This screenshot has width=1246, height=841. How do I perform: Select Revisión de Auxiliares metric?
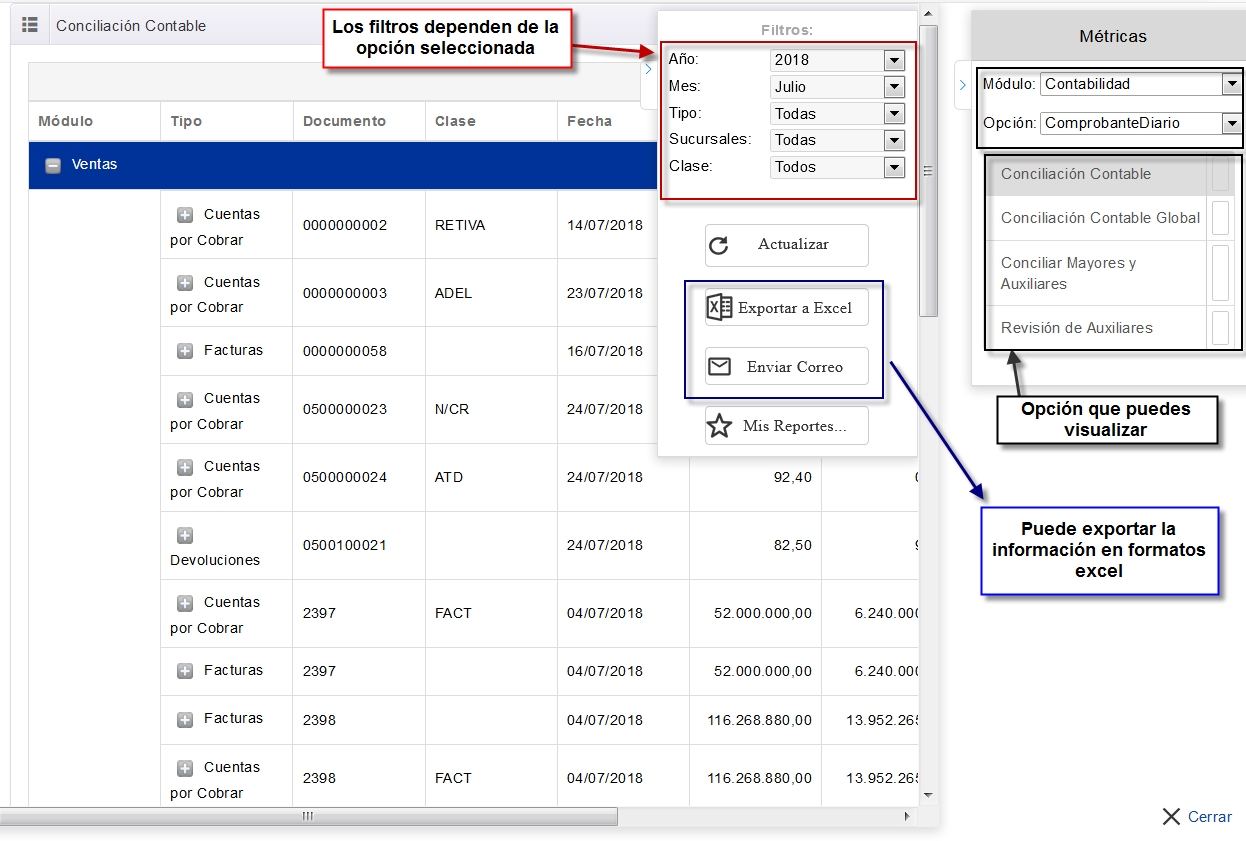click(x=1077, y=328)
